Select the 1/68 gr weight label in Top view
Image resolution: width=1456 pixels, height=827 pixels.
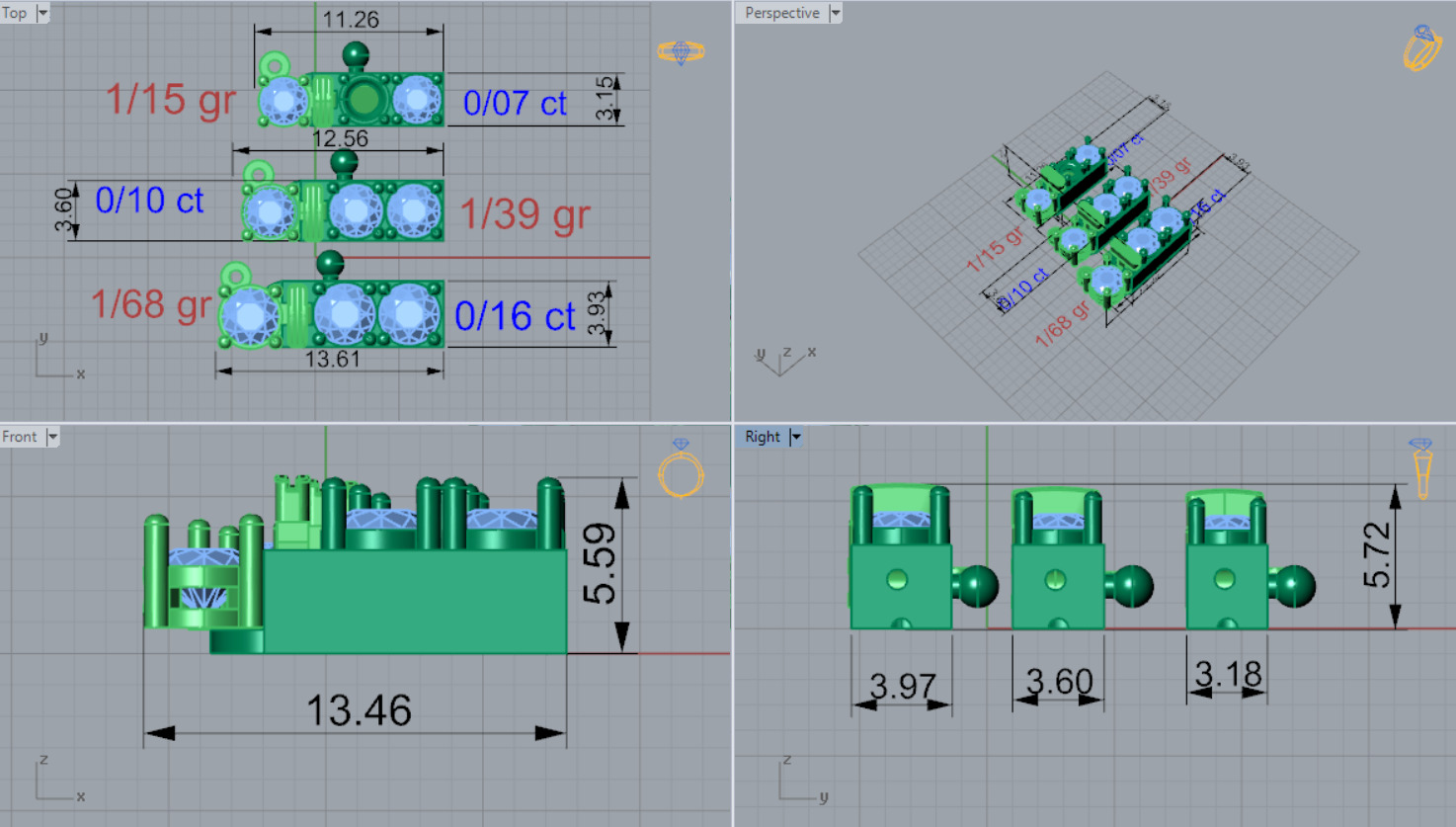tap(151, 304)
